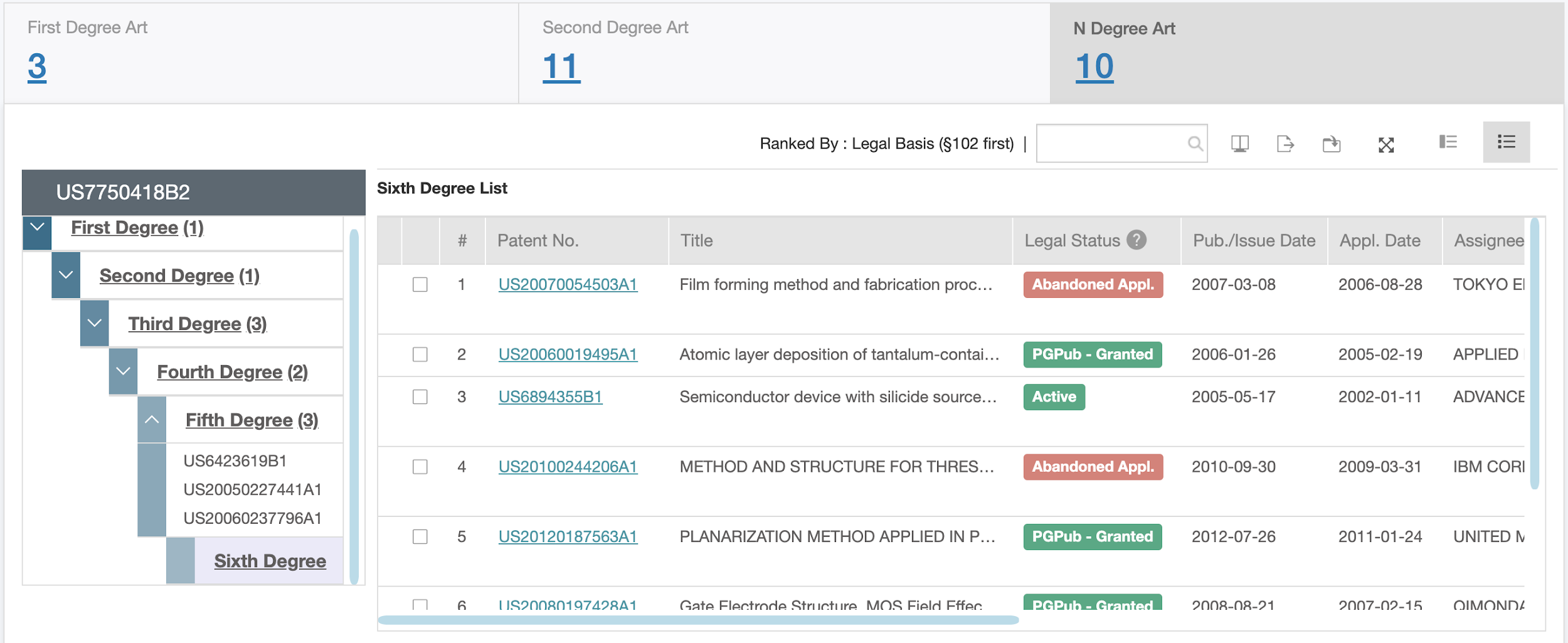
Task: Open patent link US6894355B1
Action: pyautogui.click(x=550, y=396)
